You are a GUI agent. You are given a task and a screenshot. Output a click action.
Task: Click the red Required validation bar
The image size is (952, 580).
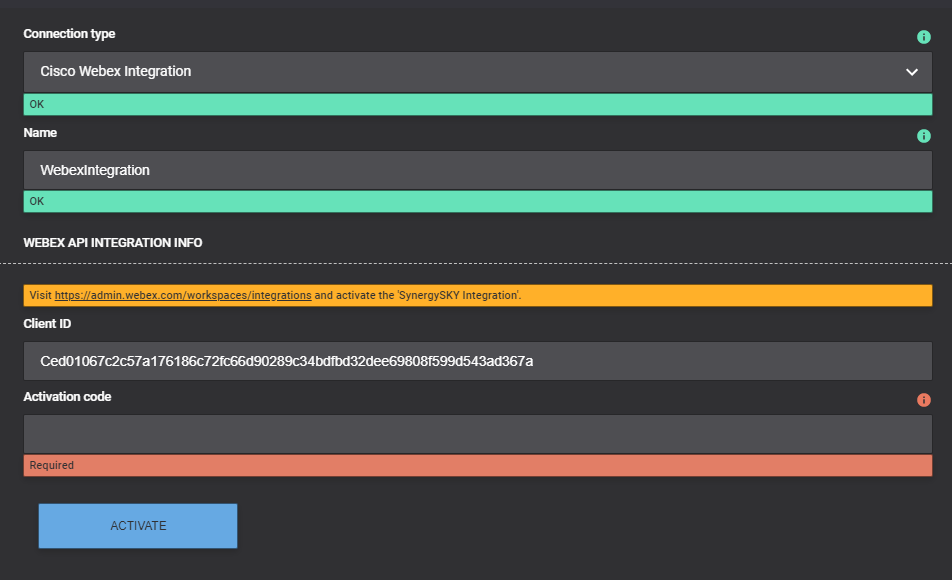pos(478,465)
